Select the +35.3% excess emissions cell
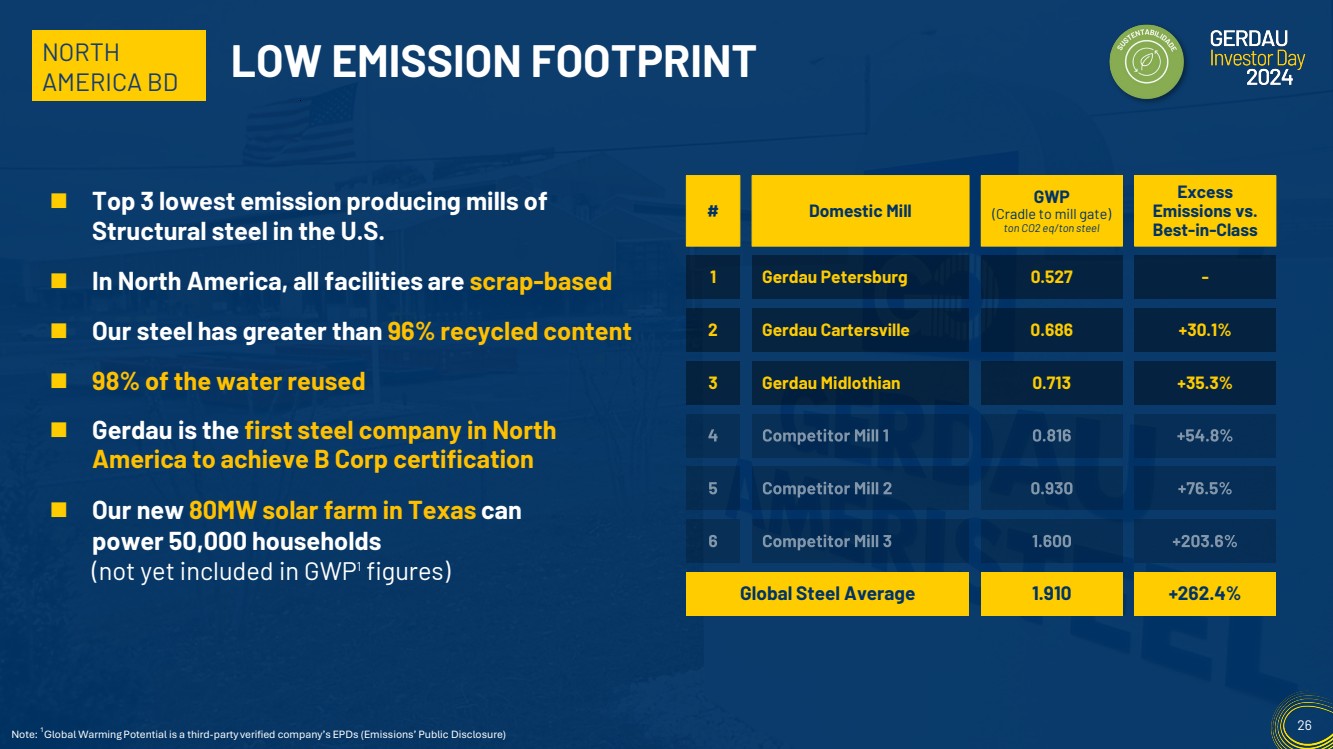Viewport: 1333px width, 749px height. (x=1205, y=383)
